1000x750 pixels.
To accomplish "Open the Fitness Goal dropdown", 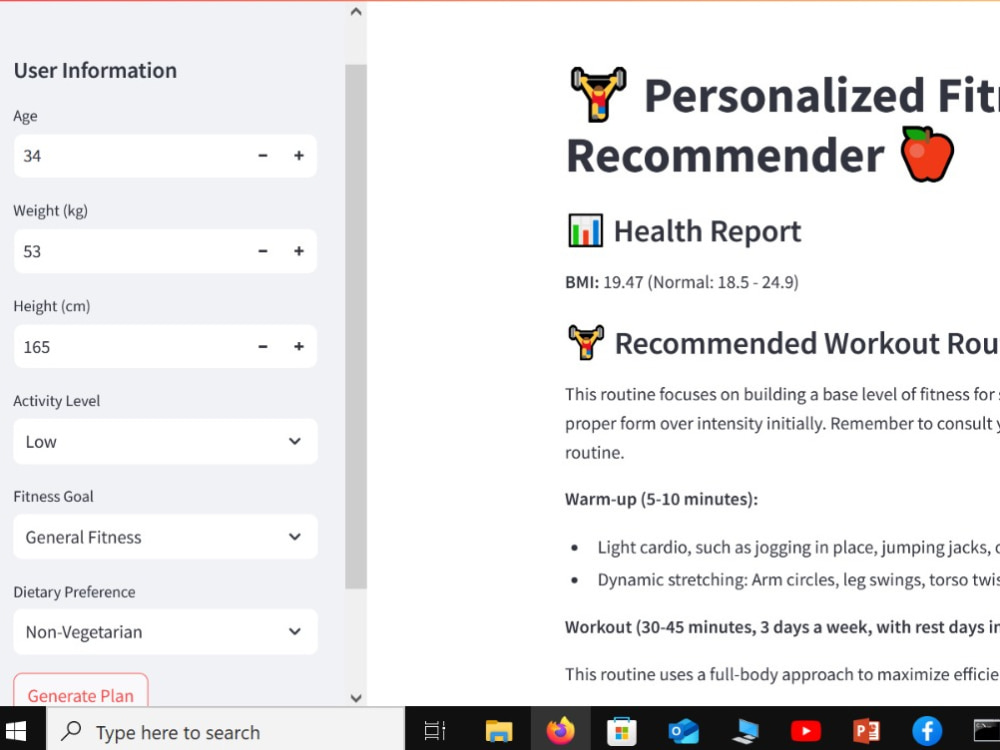I will (165, 537).
